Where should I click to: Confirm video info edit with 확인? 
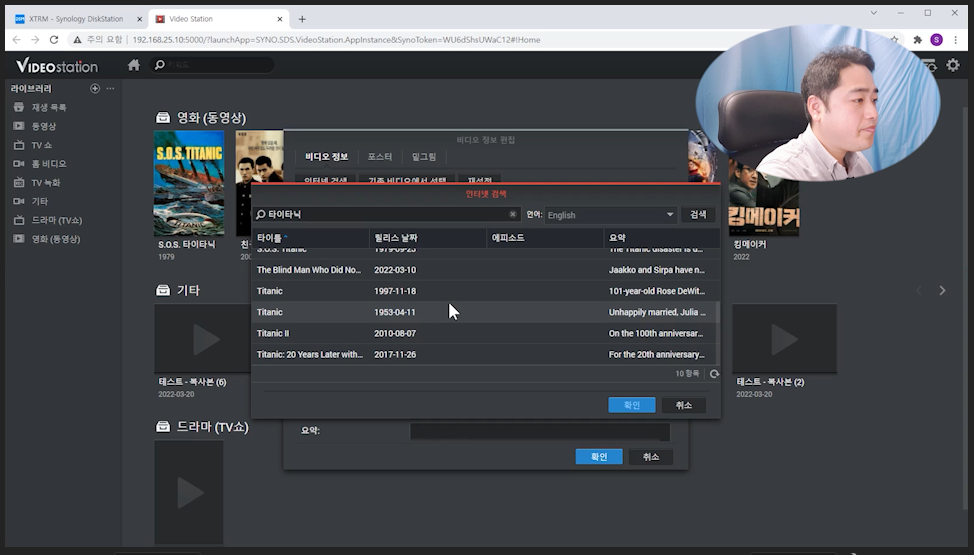tap(599, 456)
